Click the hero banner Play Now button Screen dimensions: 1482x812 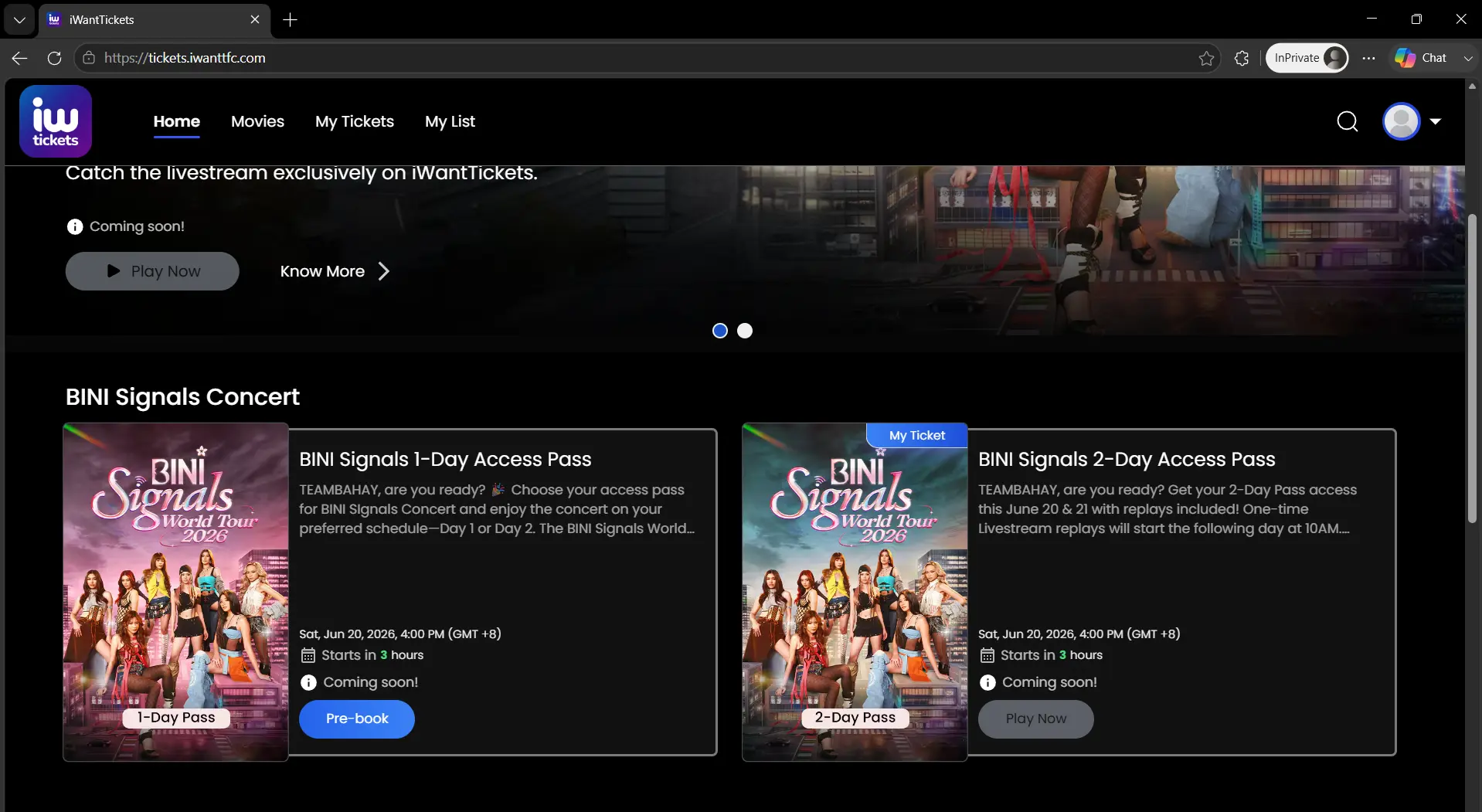click(x=152, y=271)
